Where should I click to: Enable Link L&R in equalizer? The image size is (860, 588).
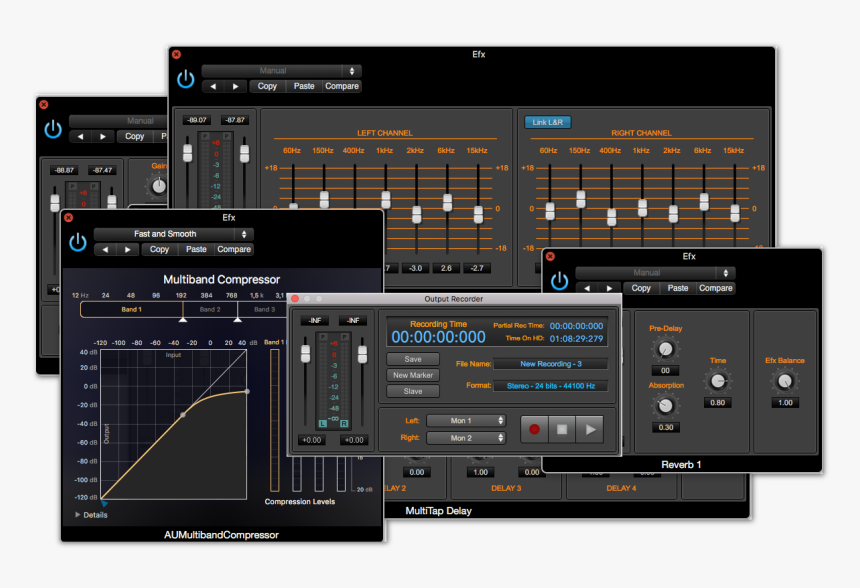click(x=547, y=122)
